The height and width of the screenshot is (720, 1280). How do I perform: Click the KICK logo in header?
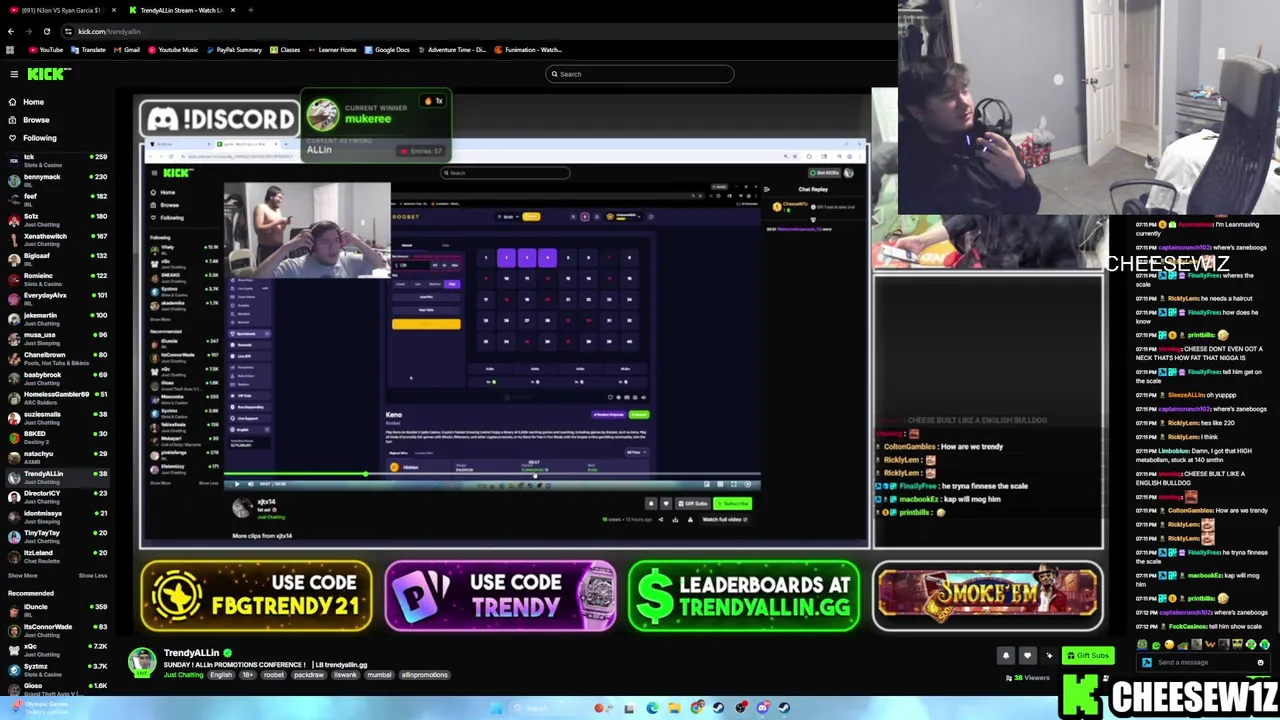tap(49, 74)
